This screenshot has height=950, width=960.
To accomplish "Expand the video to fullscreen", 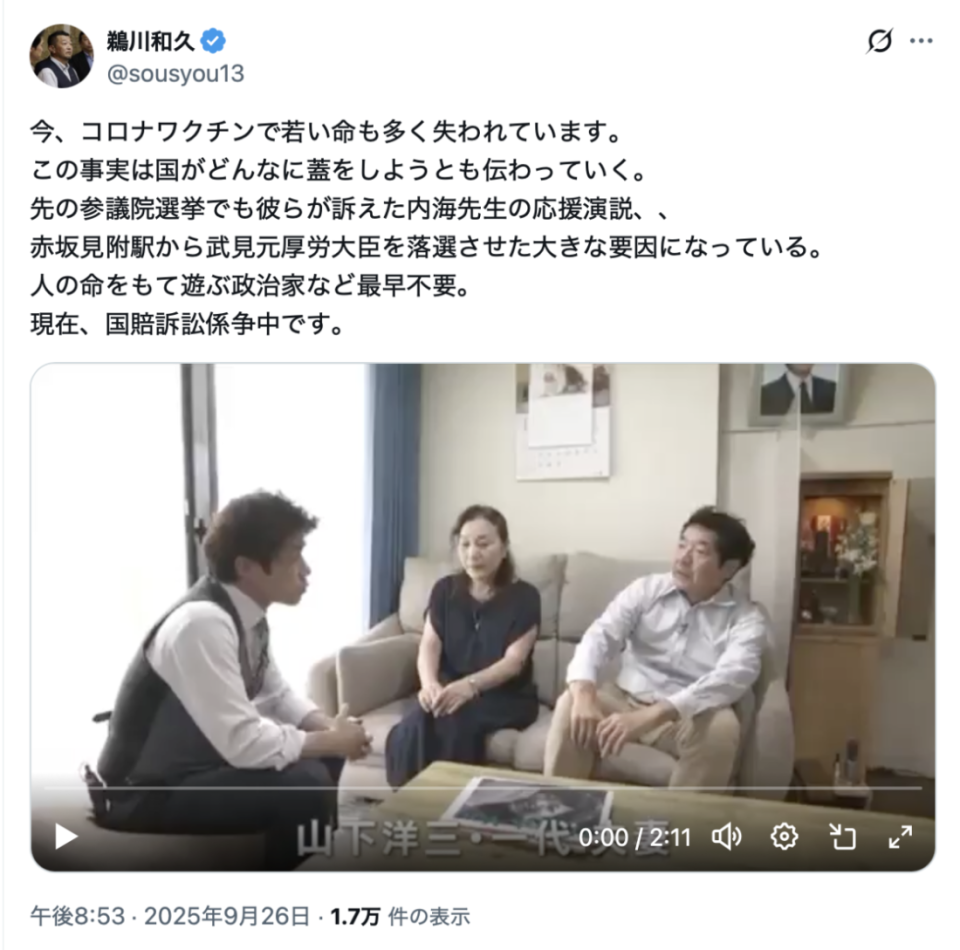I will (x=900, y=836).
